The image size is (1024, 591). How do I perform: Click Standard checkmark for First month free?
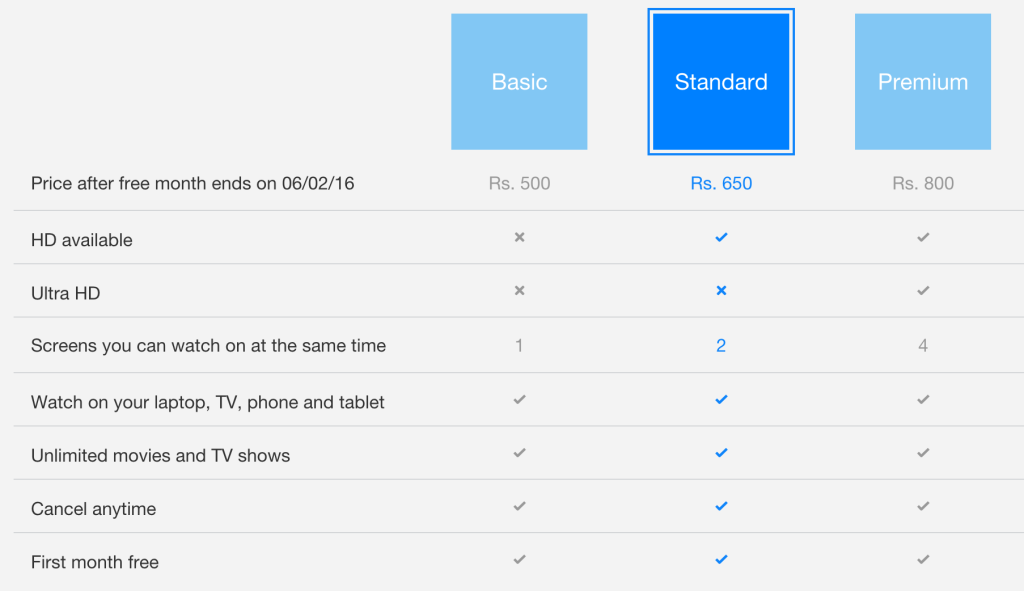pyautogui.click(x=721, y=559)
